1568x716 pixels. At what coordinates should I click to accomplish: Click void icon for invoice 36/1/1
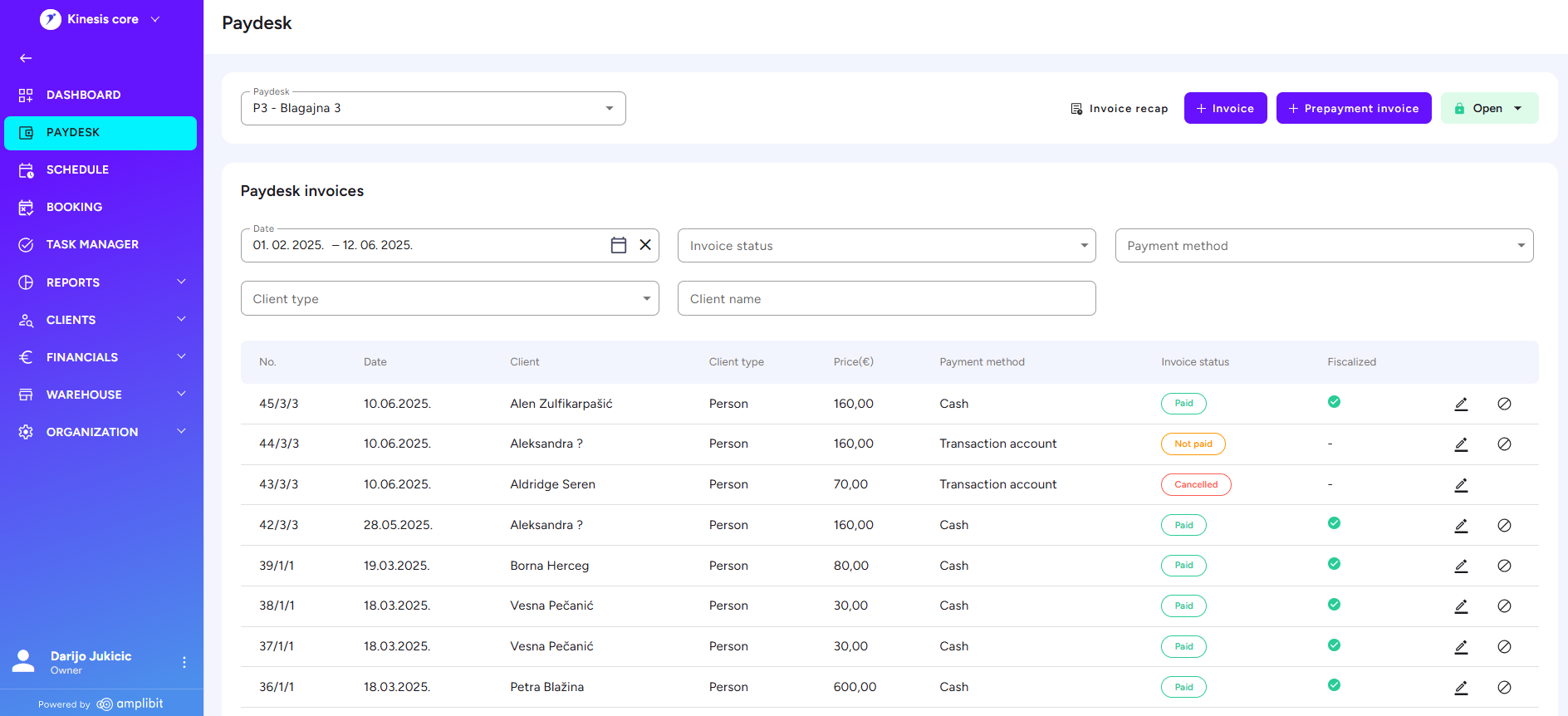coord(1503,688)
